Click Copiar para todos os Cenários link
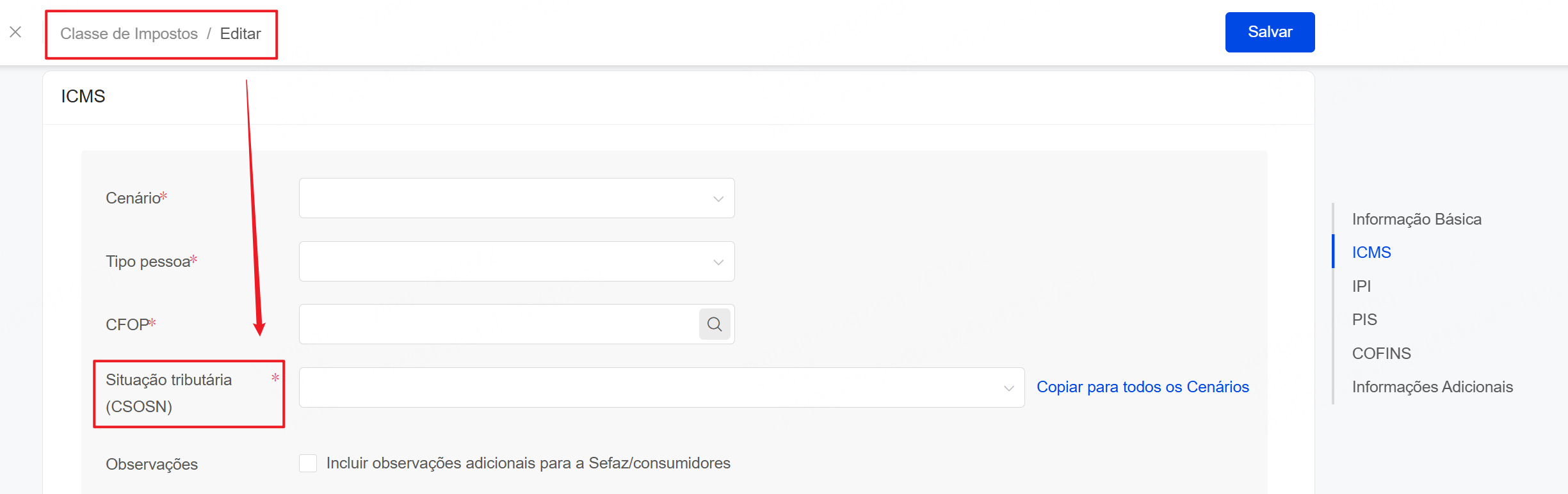This screenshot has height=494, width=1568. tap(1142, 387)
